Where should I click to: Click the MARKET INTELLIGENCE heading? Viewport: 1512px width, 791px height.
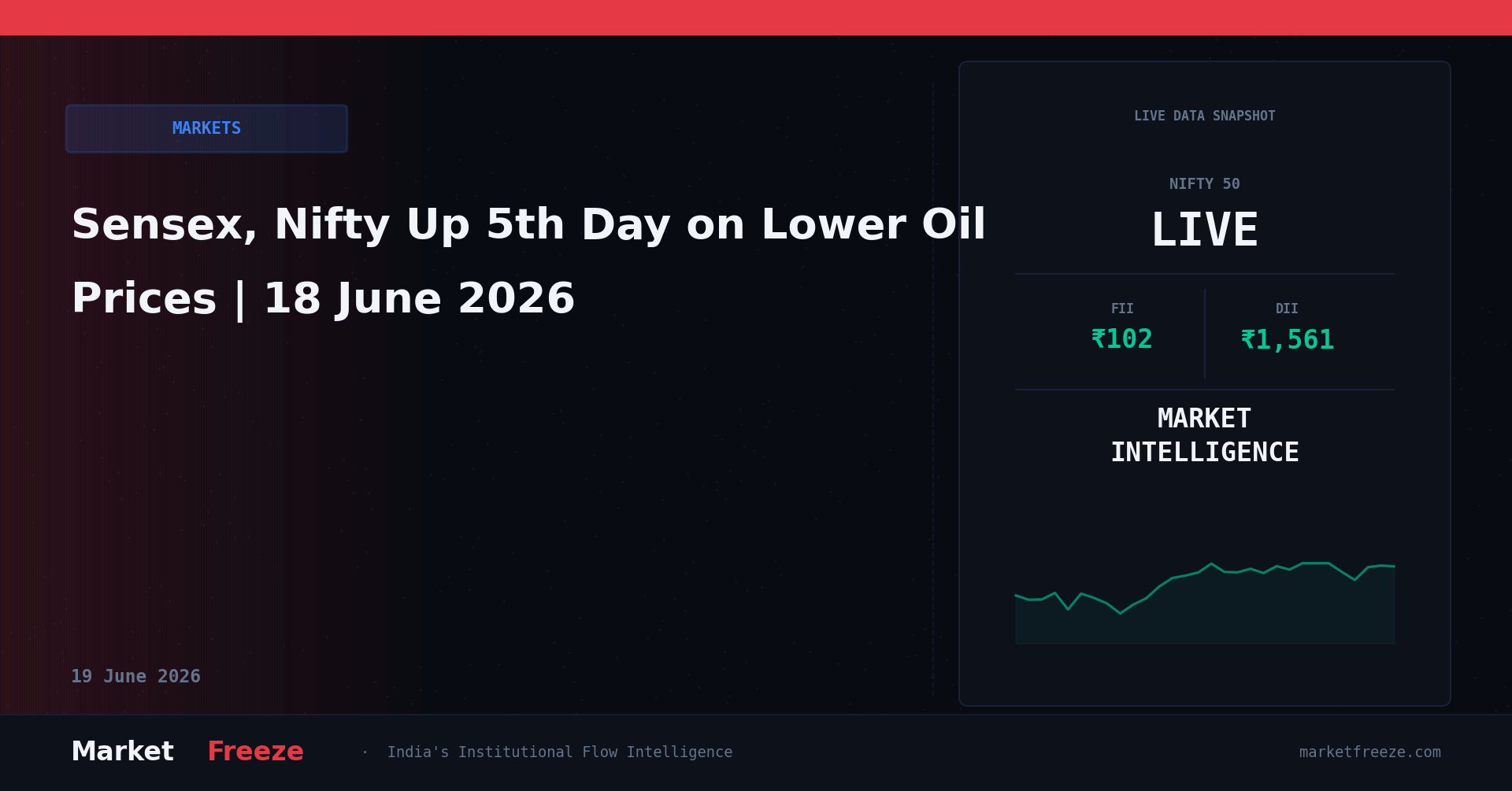click(1204, 435)
